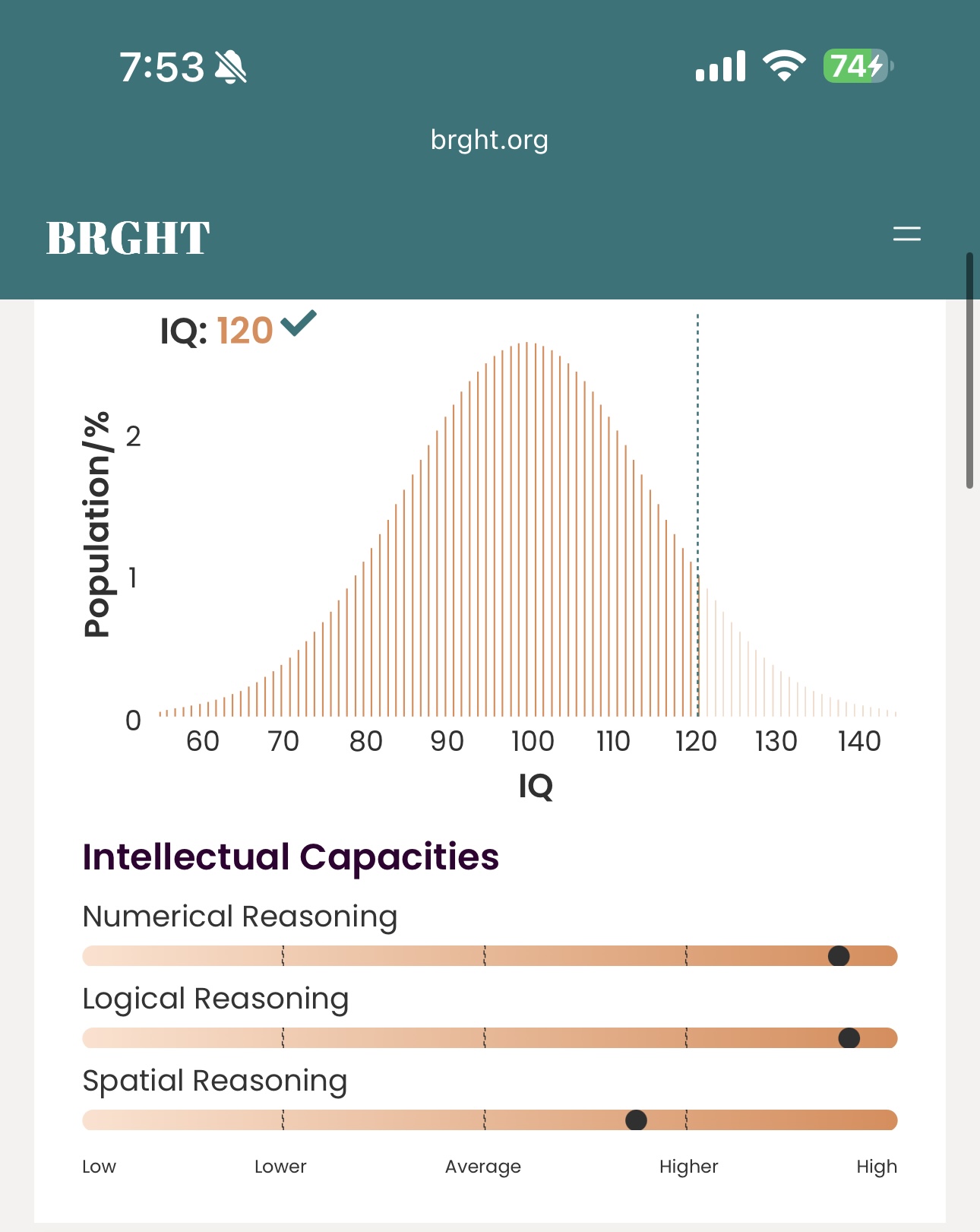Click the Intellectual Capacities heading

pos(291,857)
